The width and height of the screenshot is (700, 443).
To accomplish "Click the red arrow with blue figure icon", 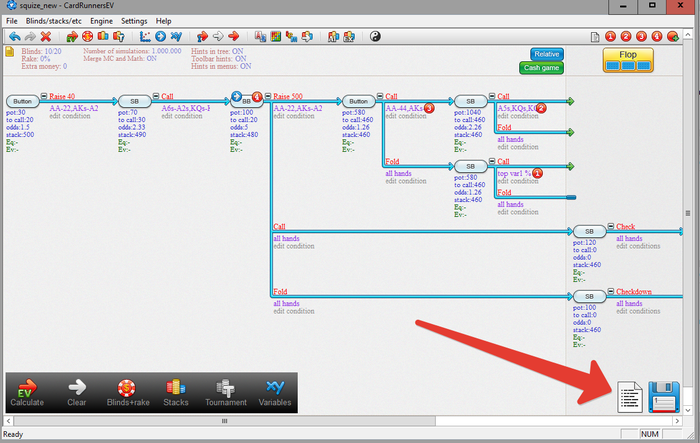I will (x=203, y=37).
